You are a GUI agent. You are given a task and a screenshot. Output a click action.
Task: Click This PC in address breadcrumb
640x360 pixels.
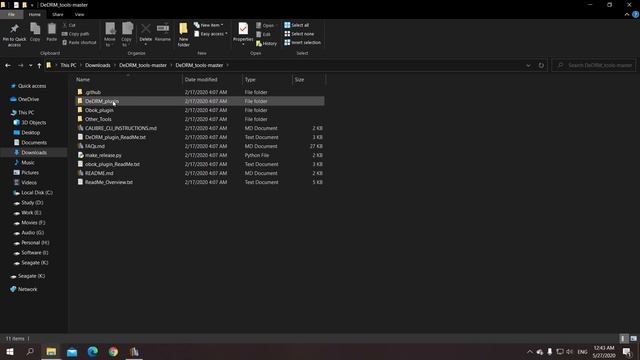pyautogui.click(x=68, y=65)
